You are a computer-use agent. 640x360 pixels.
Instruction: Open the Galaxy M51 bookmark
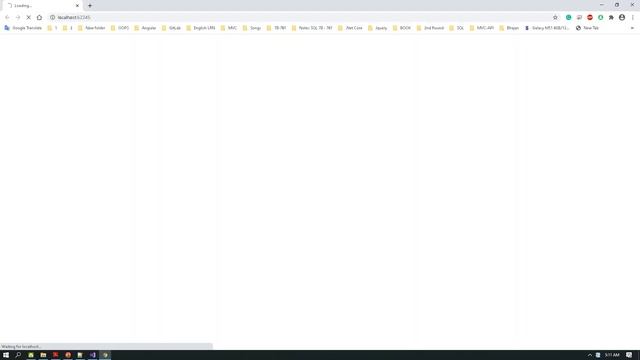click(547, 28)
